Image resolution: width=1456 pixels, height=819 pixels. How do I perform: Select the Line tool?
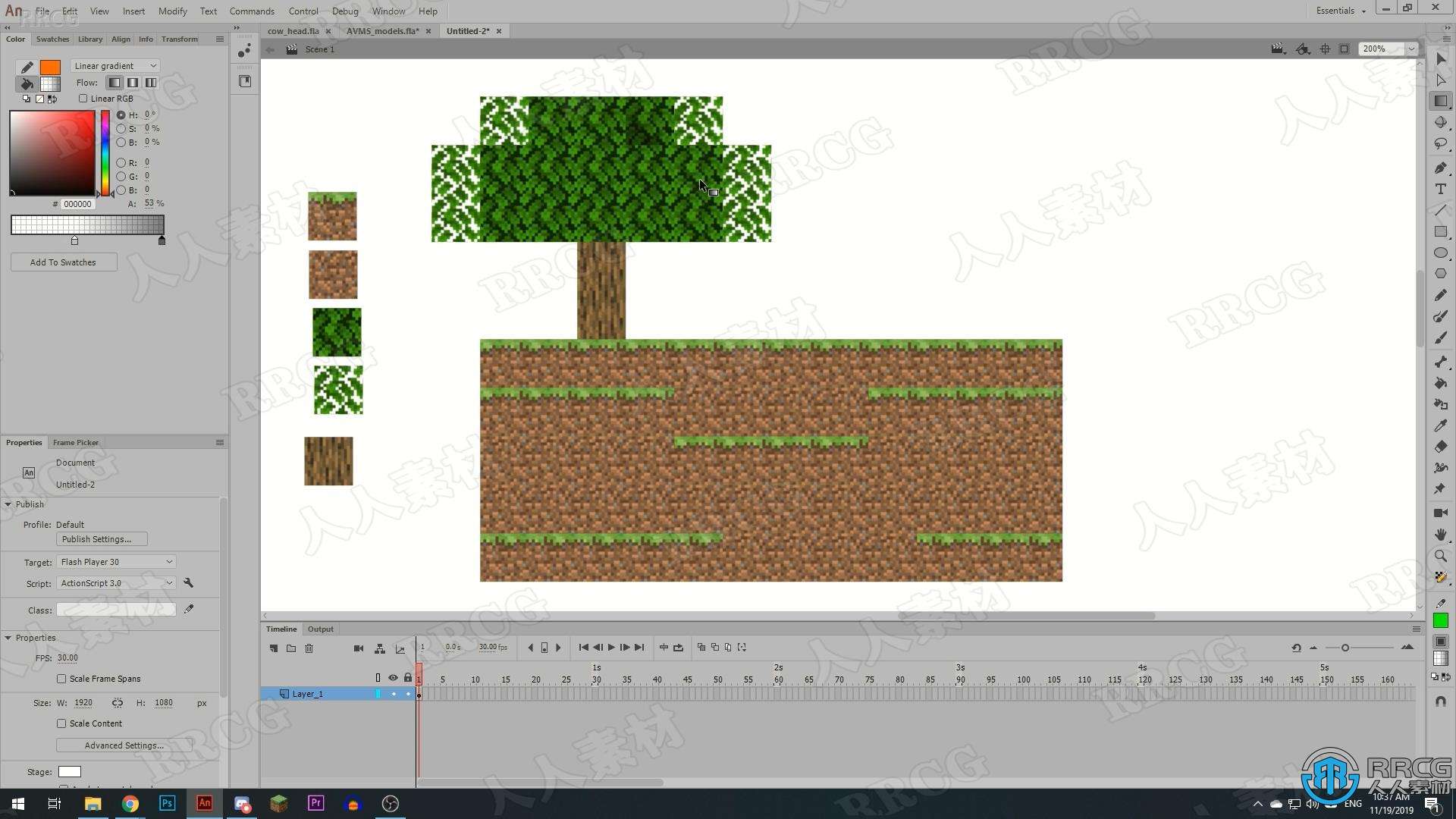(1441, 210)
